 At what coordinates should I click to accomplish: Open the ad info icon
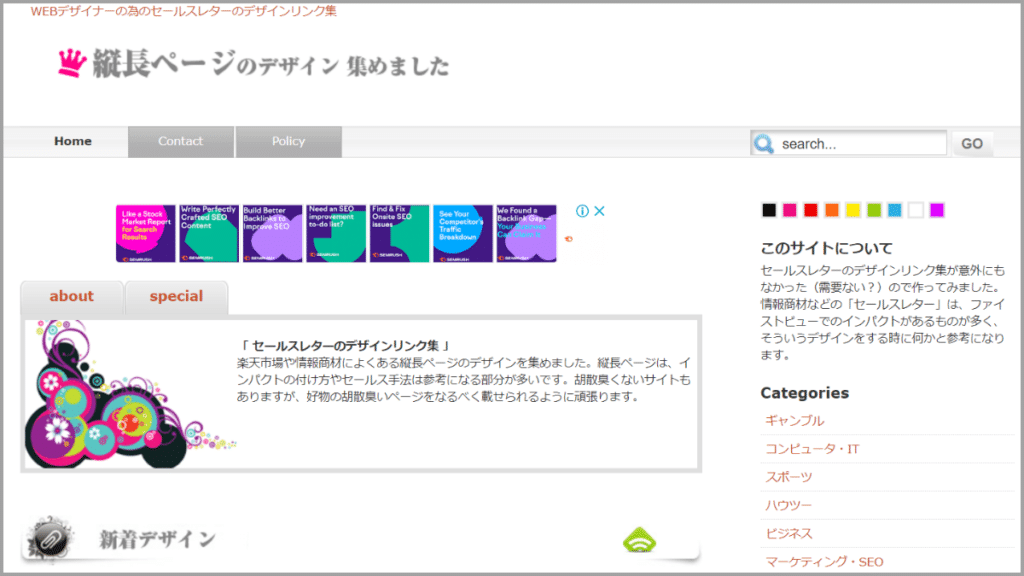tap(582, 211)
